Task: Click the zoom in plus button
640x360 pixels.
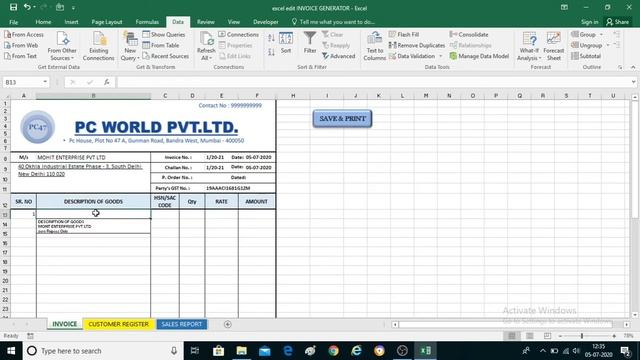Action: (614, 336)
